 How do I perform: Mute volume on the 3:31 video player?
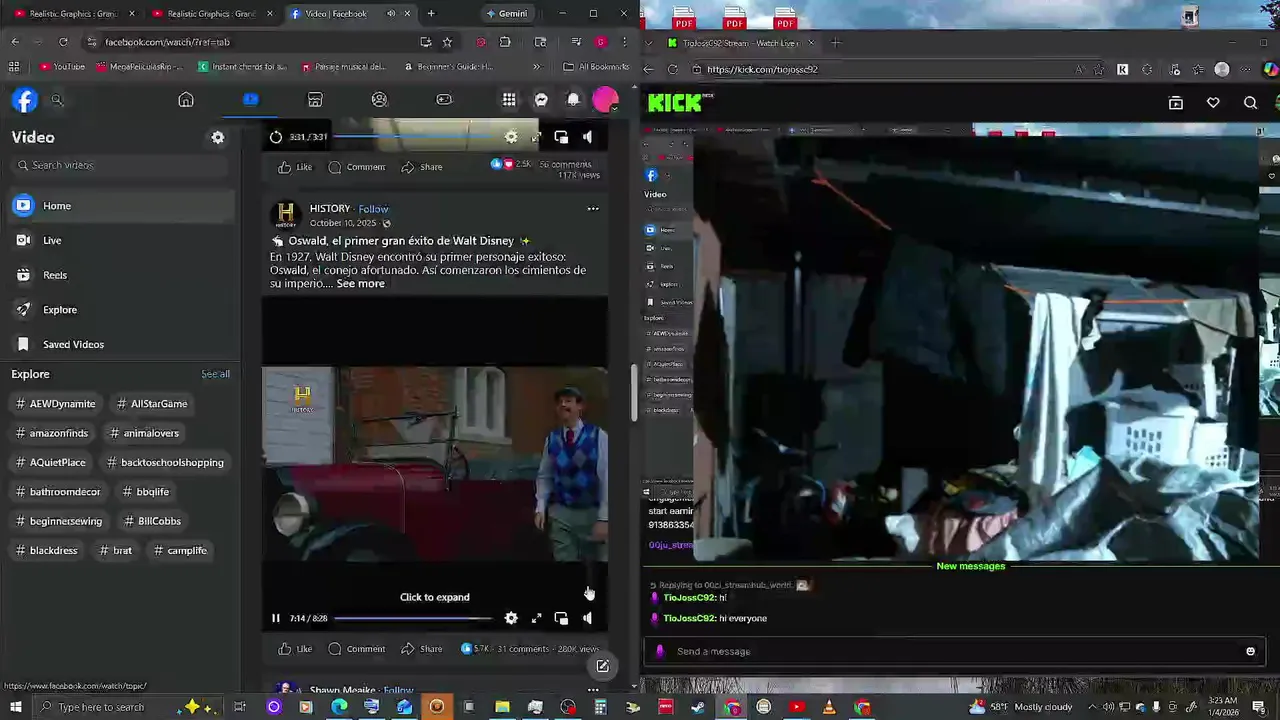[587, 137]
